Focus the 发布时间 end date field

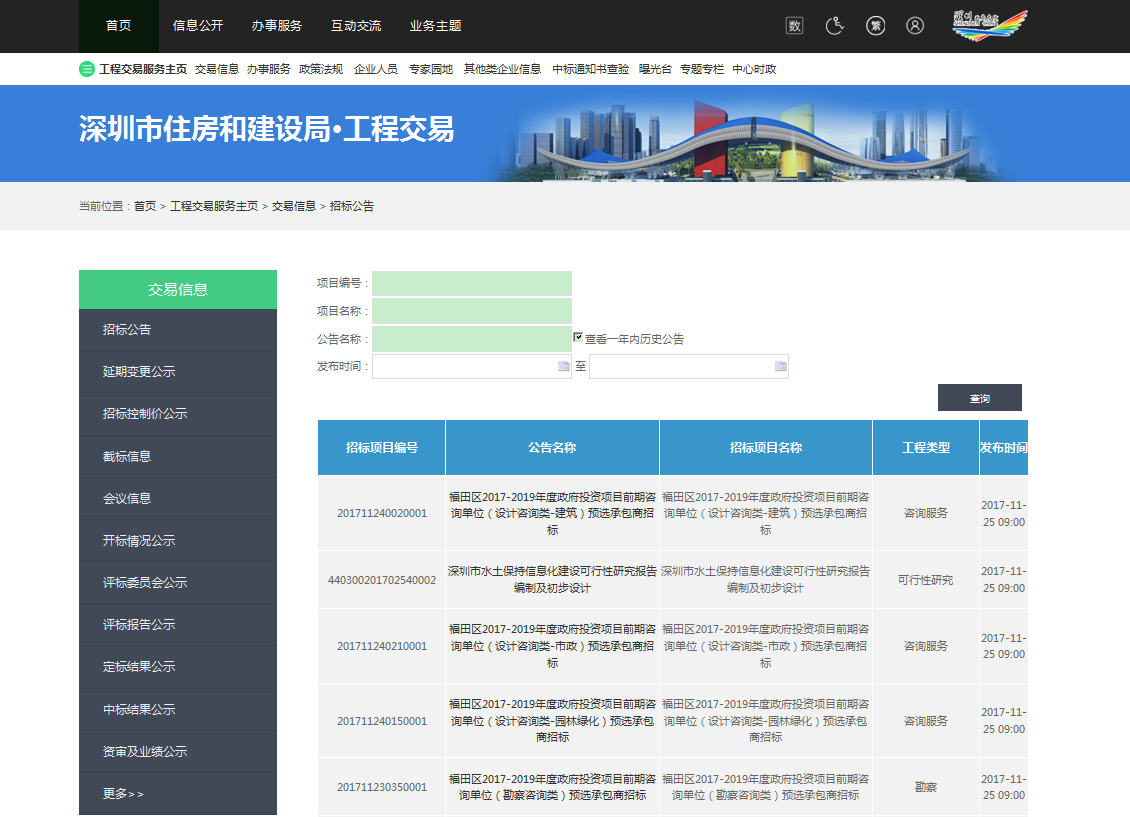pos(689,366)
